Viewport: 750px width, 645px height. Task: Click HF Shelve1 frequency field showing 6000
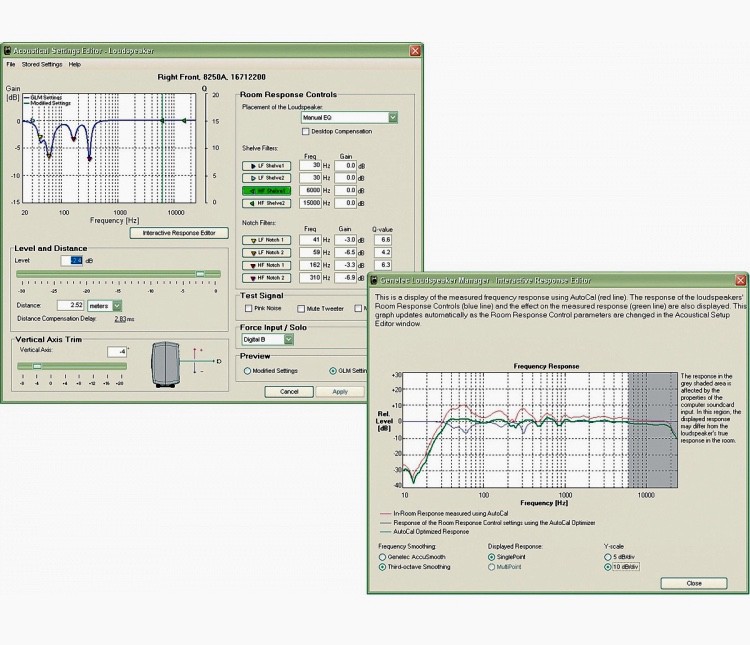[x=310, y=190]
